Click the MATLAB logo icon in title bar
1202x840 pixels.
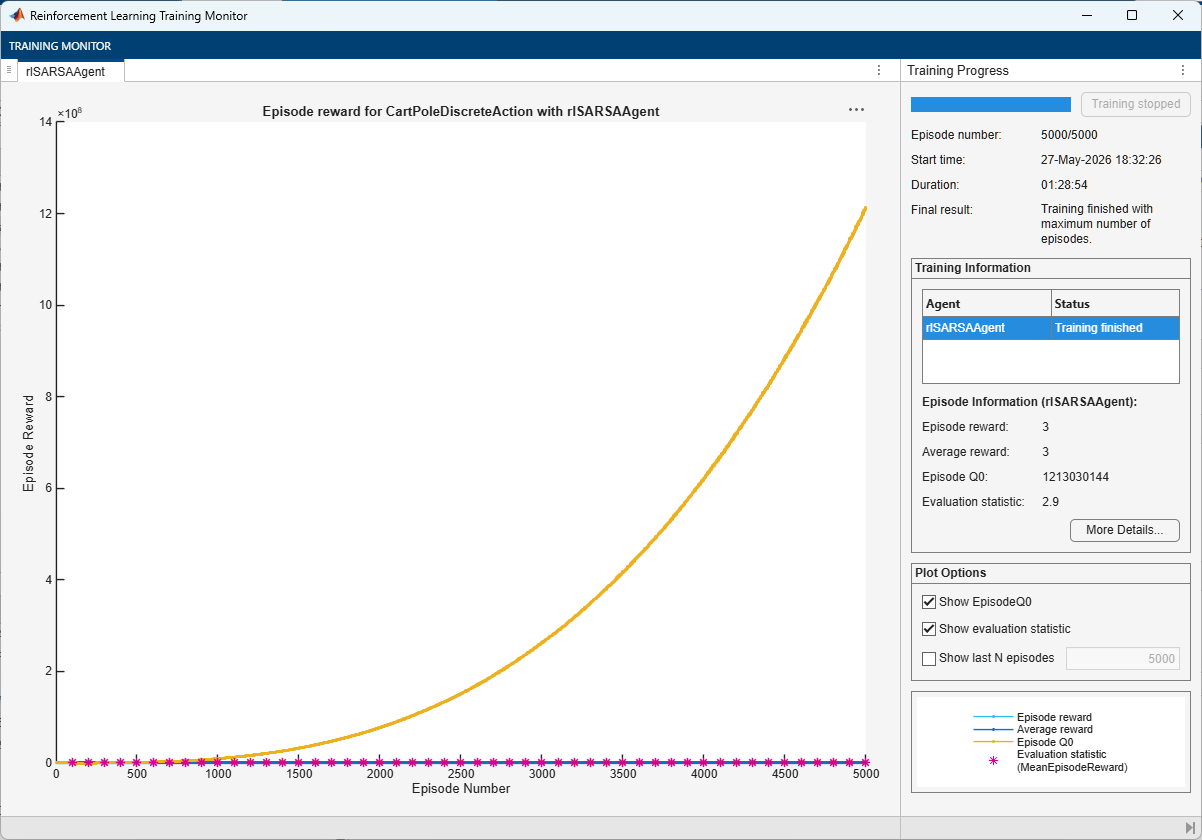click(x=17, y=15)
